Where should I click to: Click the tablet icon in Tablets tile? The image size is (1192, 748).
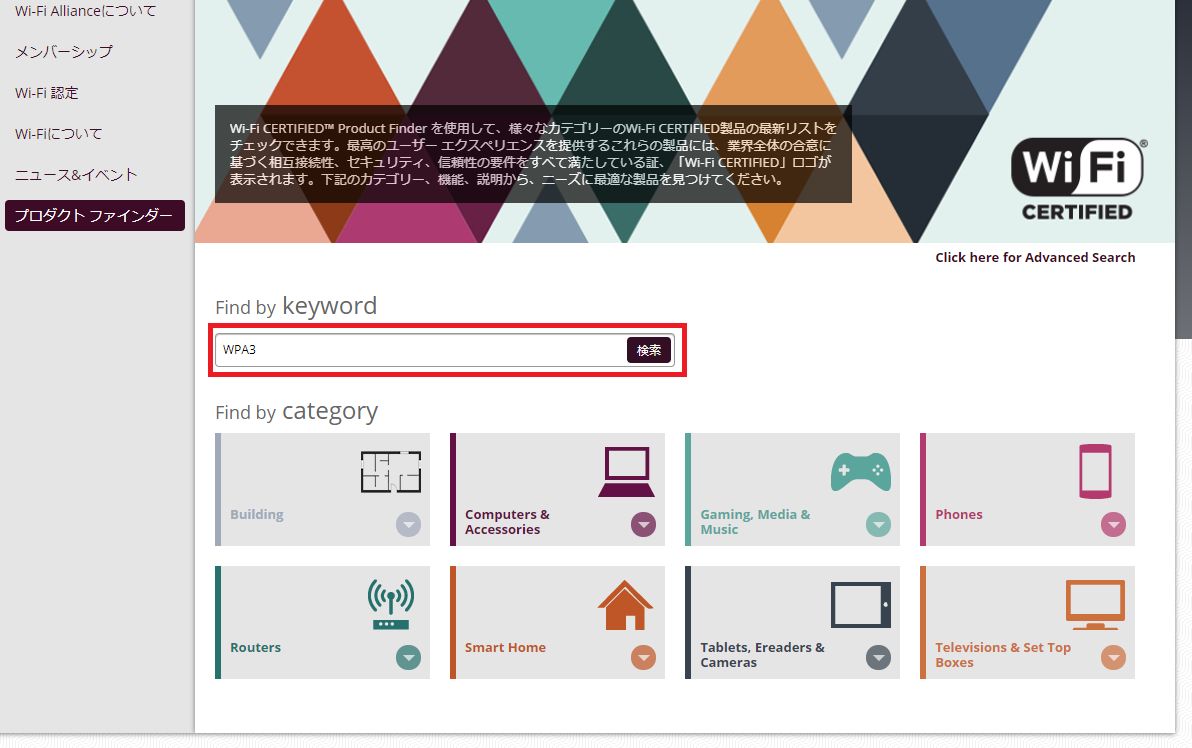[x=861, y=604]
